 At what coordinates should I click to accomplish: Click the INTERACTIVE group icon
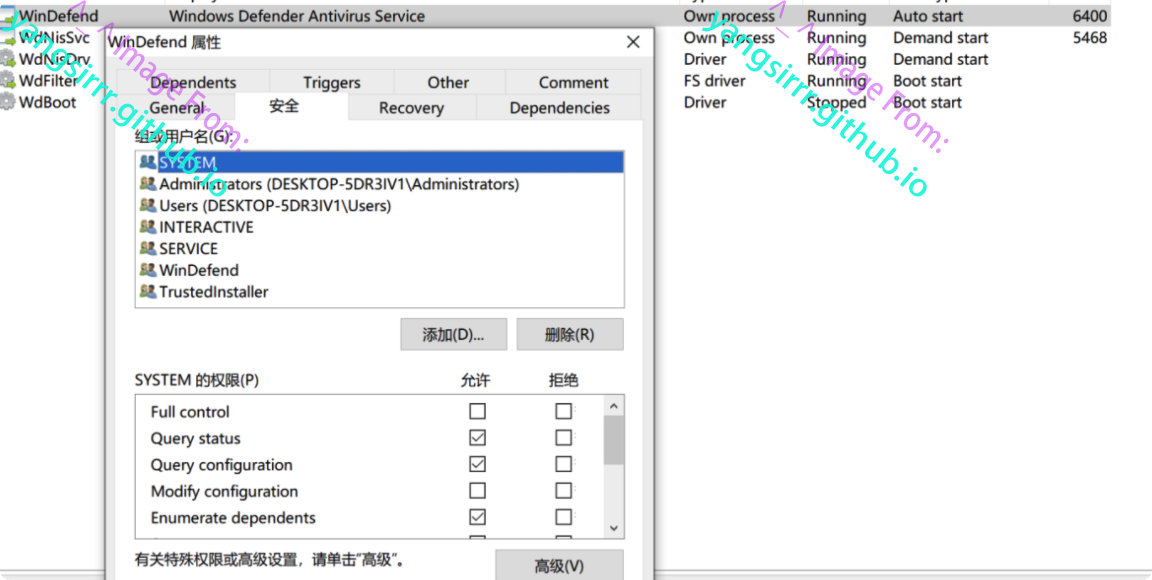point(148,227)
